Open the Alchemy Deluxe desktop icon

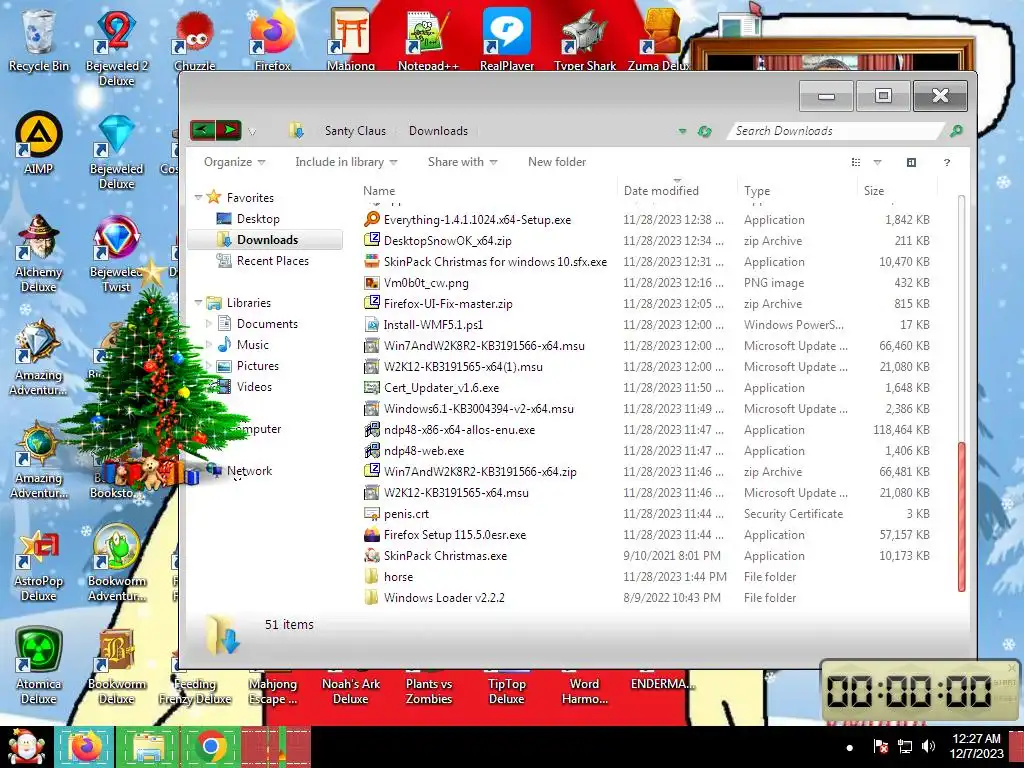(x=39, y=253)
